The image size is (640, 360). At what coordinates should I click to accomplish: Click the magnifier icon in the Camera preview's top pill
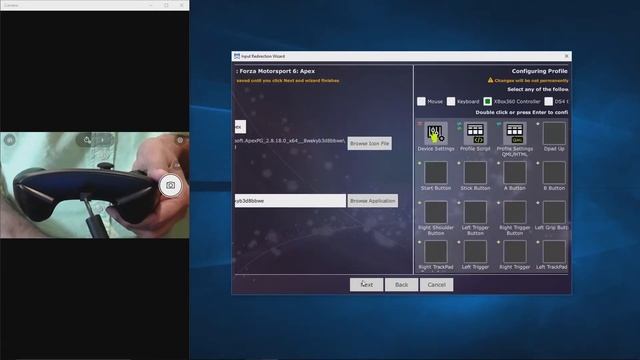click(x=87, y=140)
